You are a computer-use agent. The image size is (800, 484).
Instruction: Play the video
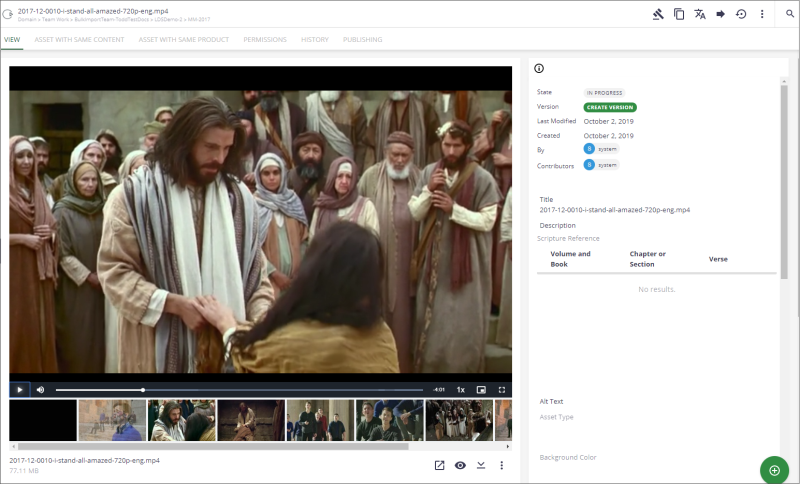20,390
